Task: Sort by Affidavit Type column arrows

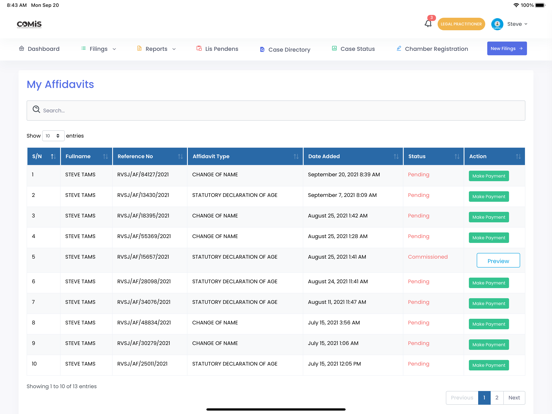Action: point(296,156)
